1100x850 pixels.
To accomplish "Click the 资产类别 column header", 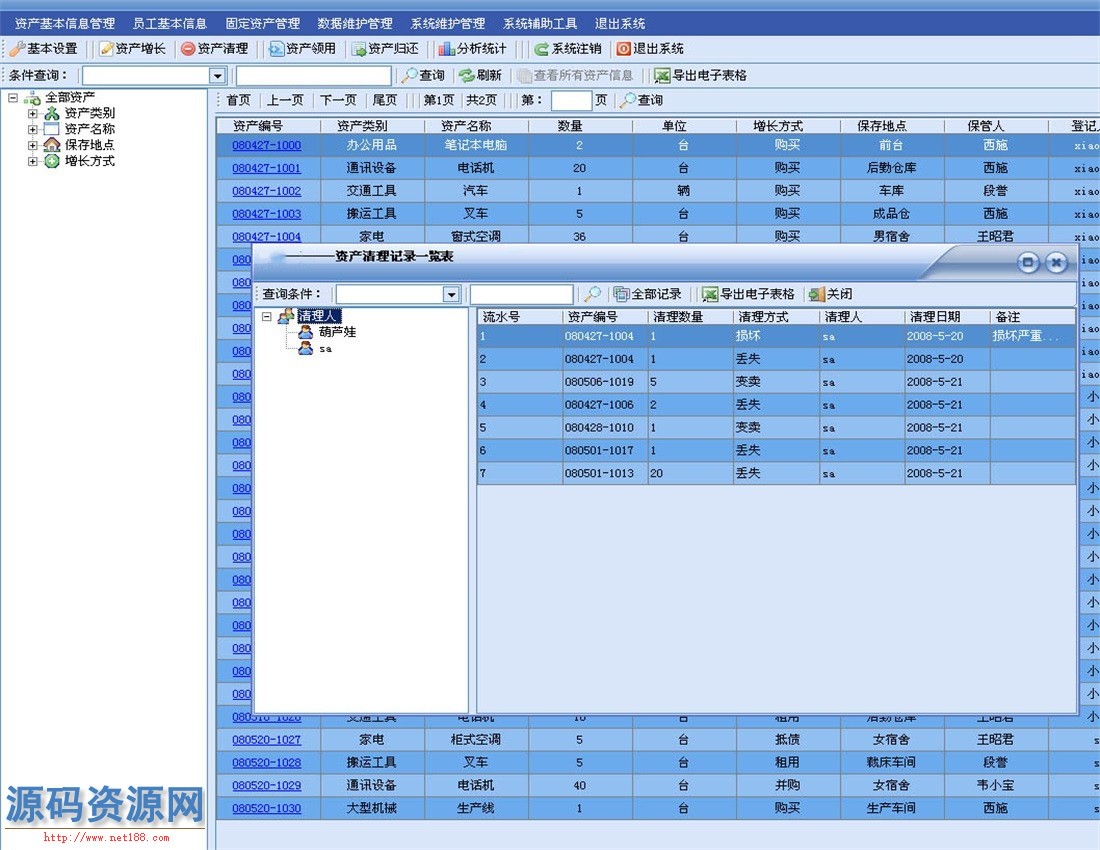I will [373, 126].
